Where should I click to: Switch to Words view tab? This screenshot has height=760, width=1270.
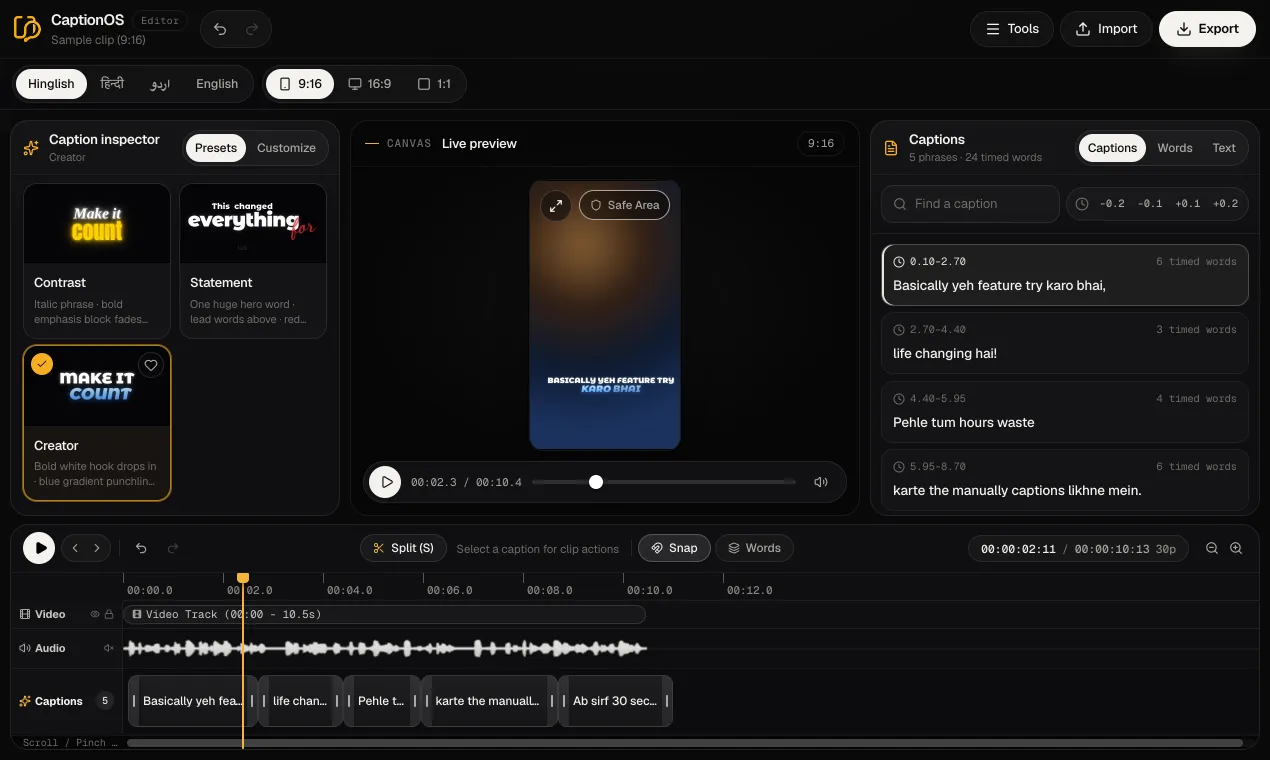(1175, 148)
